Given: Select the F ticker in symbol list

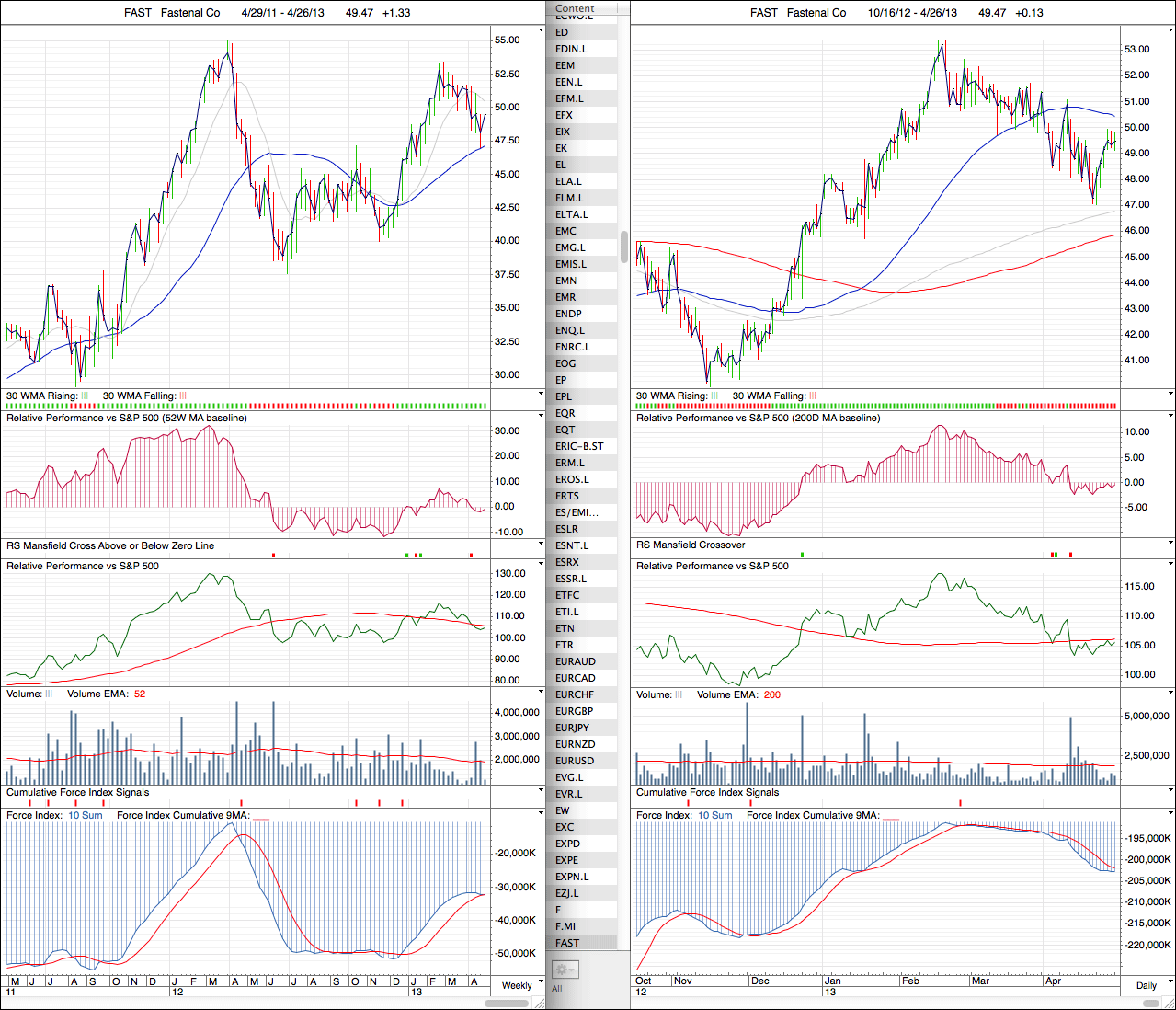Looking at the screenshot, I should pyautogui.click(x=558, y=910).
